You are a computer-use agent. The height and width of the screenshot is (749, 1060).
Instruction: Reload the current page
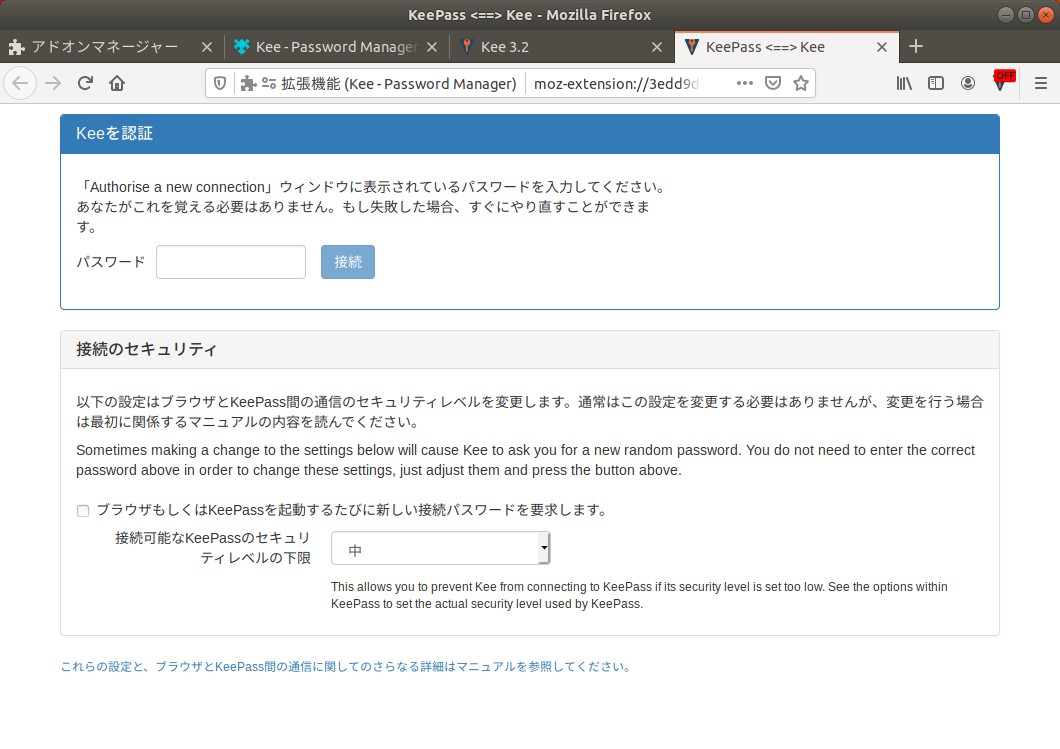85,84
